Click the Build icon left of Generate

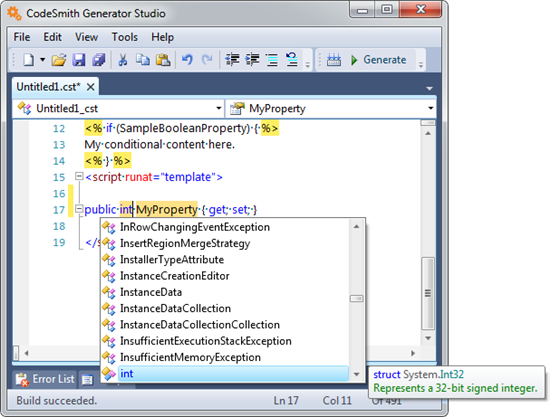coord(334,60)
